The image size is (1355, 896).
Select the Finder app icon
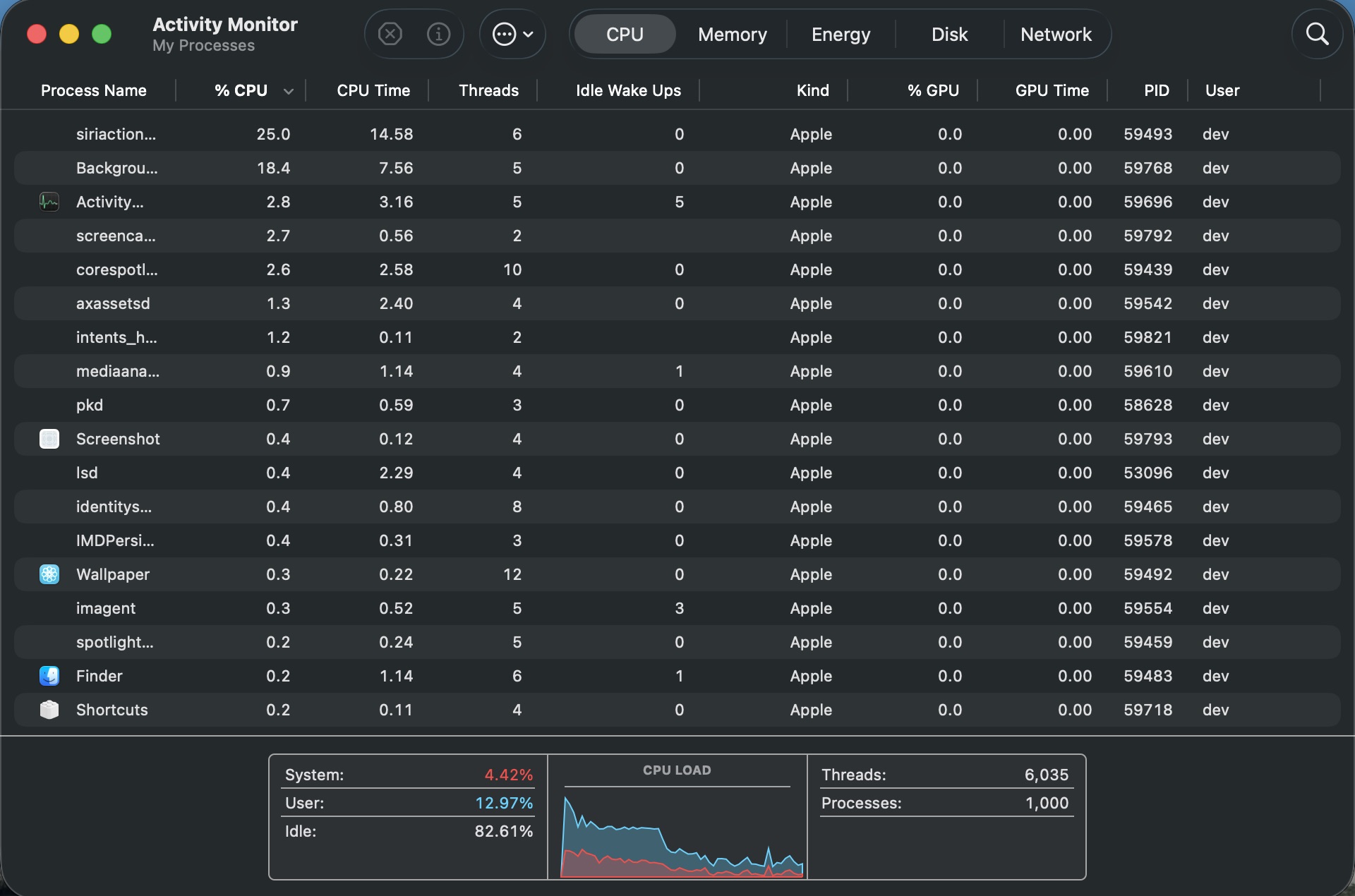(x=49, y=676)
